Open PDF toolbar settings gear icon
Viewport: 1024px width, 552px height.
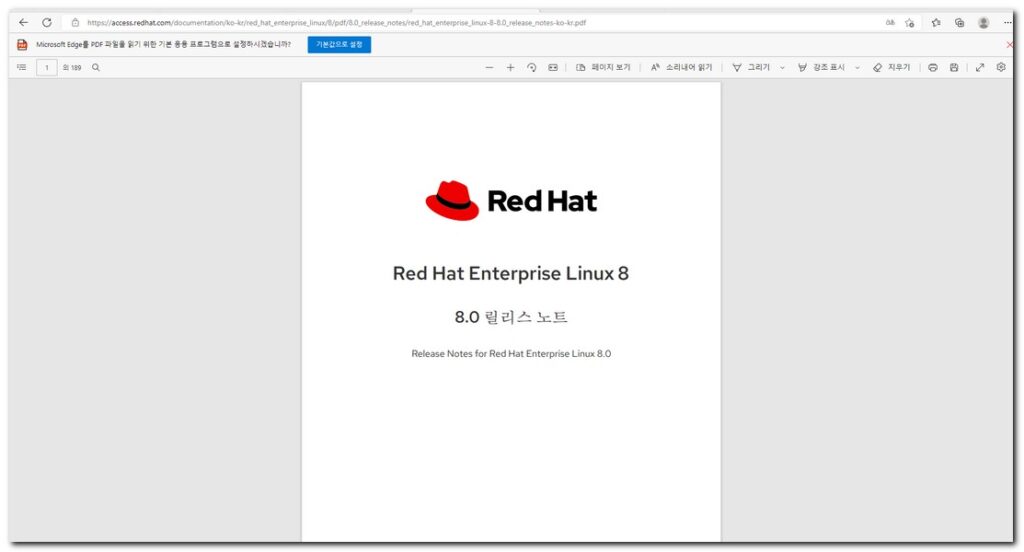(x=1001, y=67)
